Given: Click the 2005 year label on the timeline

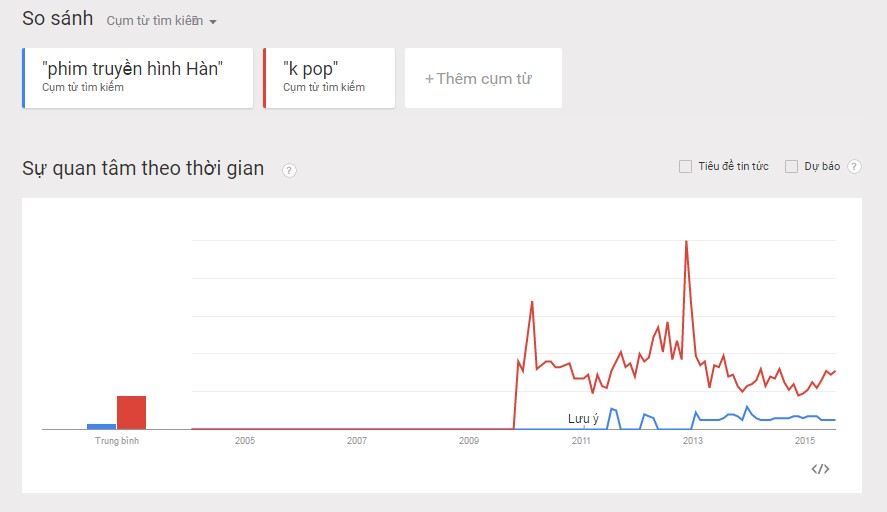Looking at the screenshot, I should point(245,440).
